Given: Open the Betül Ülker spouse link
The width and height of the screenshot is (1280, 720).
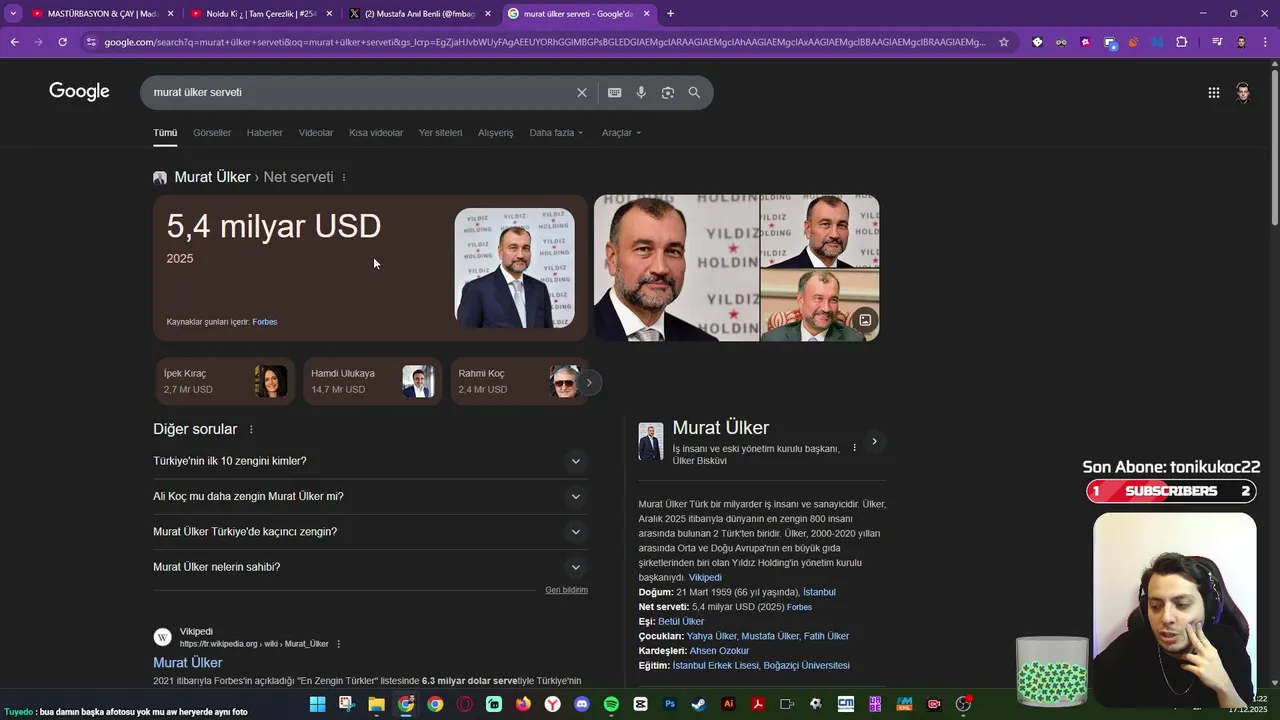Looking at the screenshot, I should [x=681, y=621].
